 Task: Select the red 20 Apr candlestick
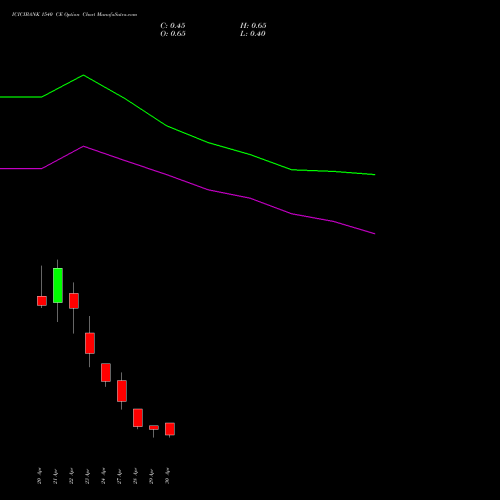pyautogui.click(x=42, y=301)
